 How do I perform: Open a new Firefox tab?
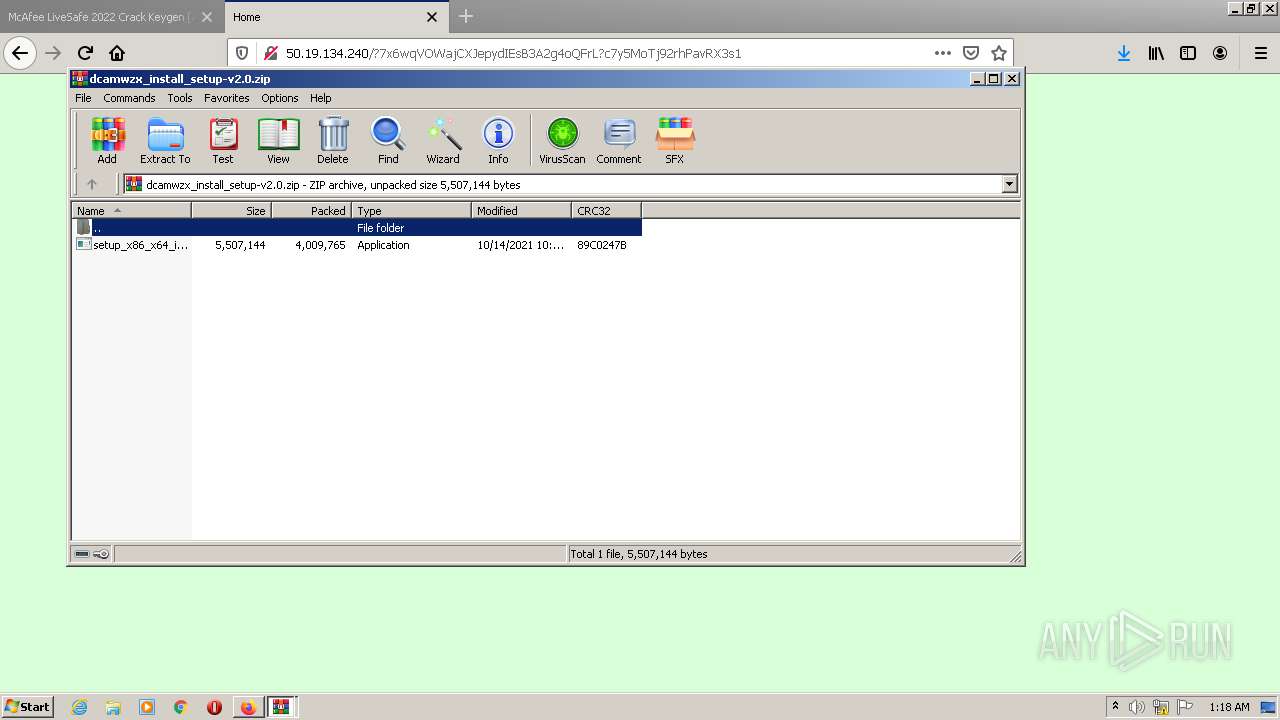(466, 16)
